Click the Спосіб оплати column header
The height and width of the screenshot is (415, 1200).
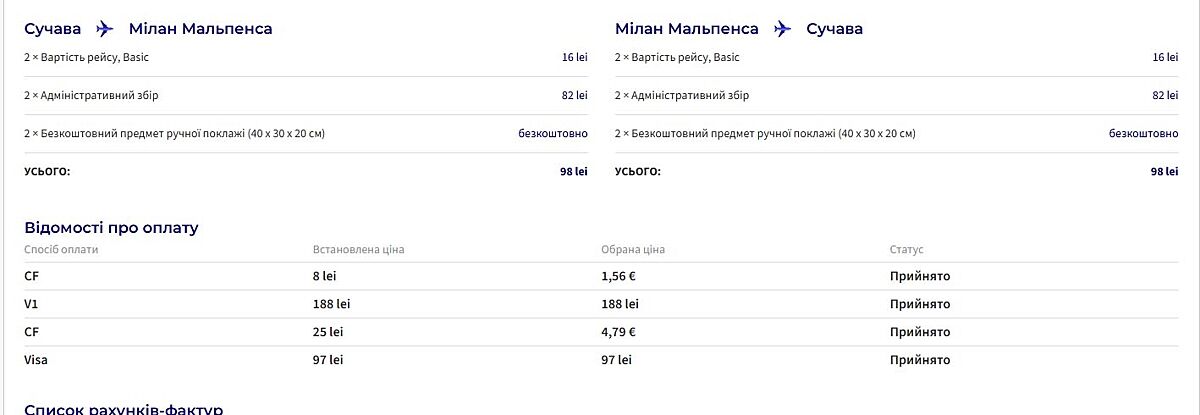click(x=62, y=249)
